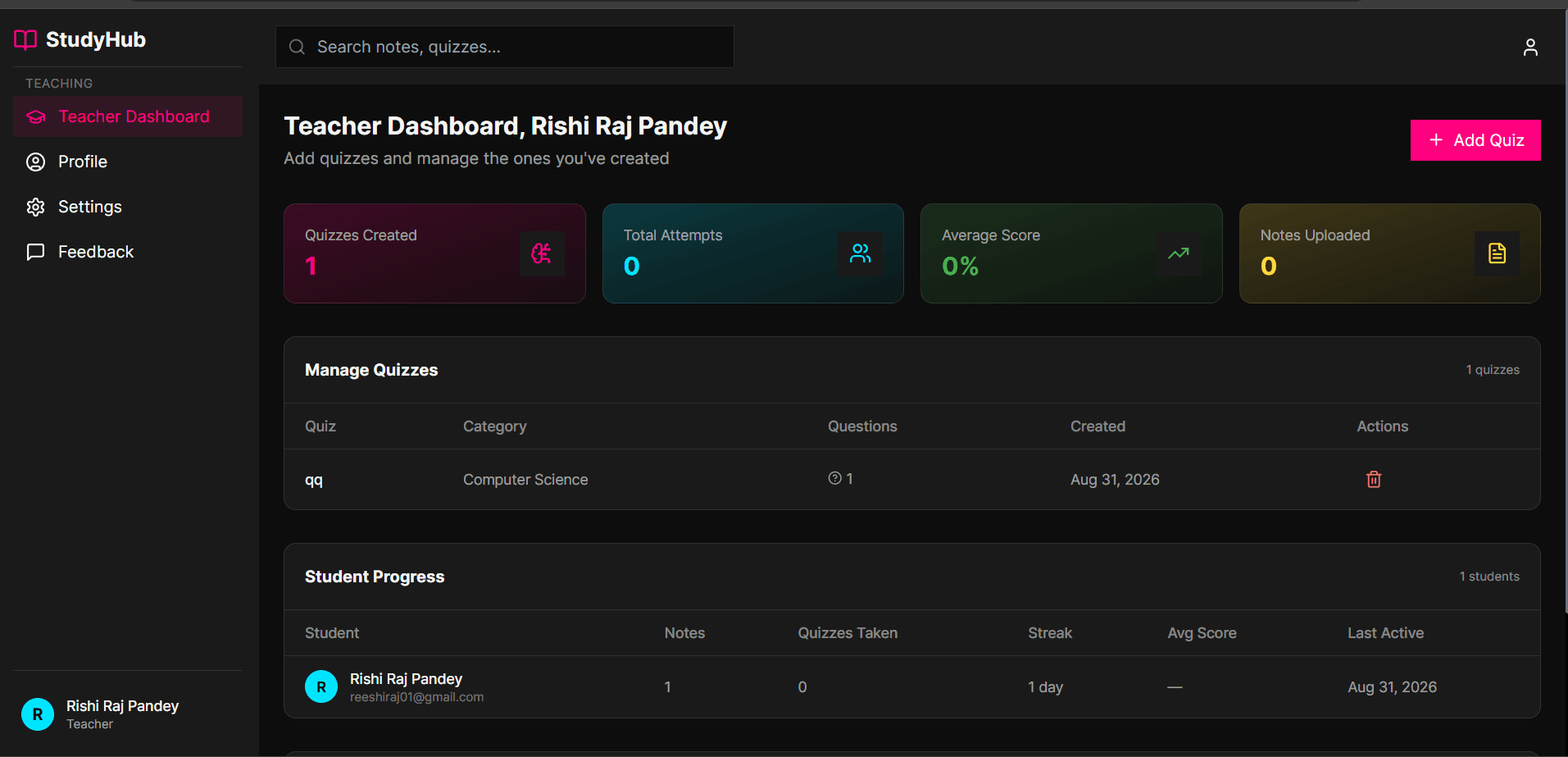Click the Profile person-circle icon

pos(35,162)
